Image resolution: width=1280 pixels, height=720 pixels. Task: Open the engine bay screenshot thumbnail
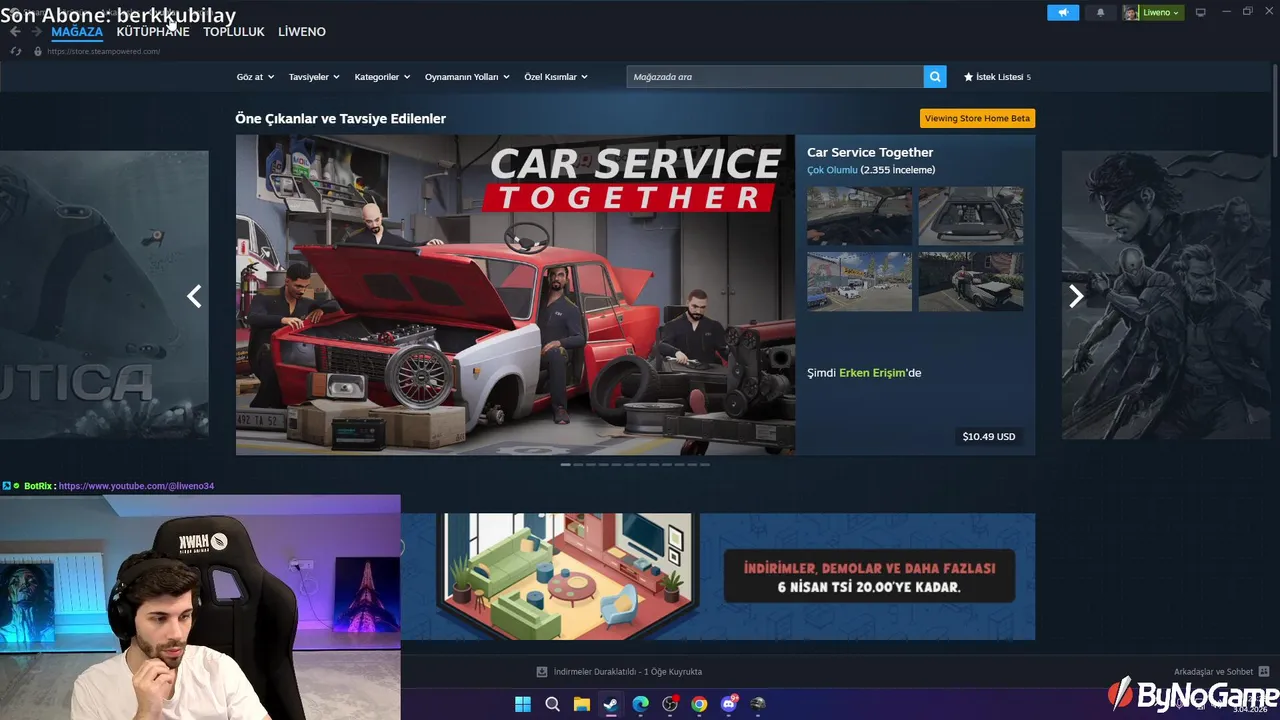971,216
